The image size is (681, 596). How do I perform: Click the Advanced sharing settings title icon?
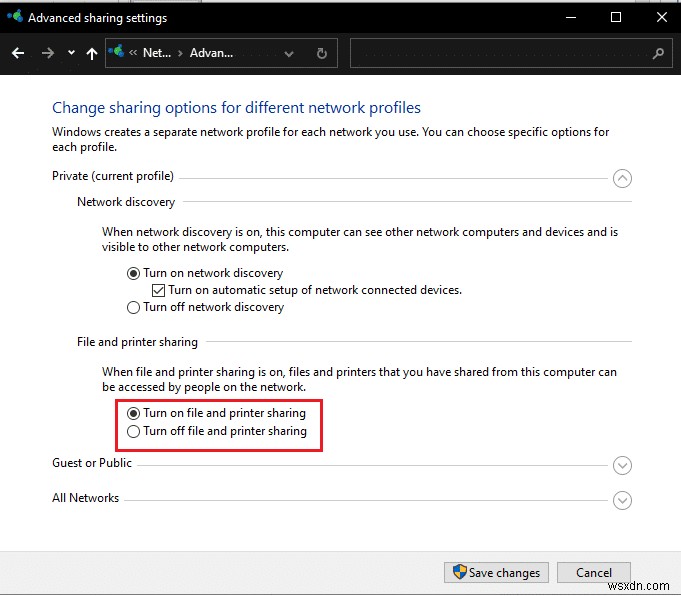(x=15, y=17)
